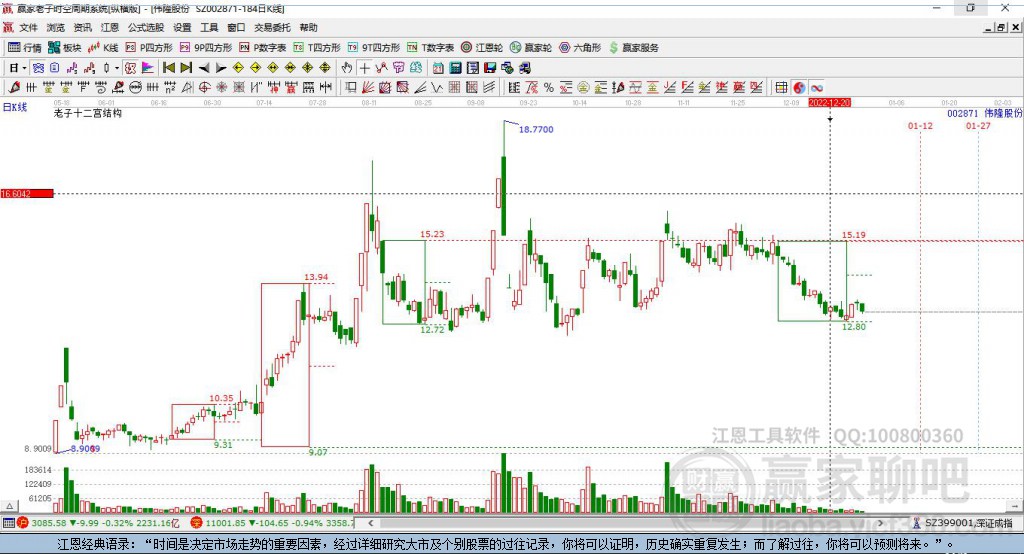Open the 9T四方形 tool

pyautogui.click(x=374, y=48)
